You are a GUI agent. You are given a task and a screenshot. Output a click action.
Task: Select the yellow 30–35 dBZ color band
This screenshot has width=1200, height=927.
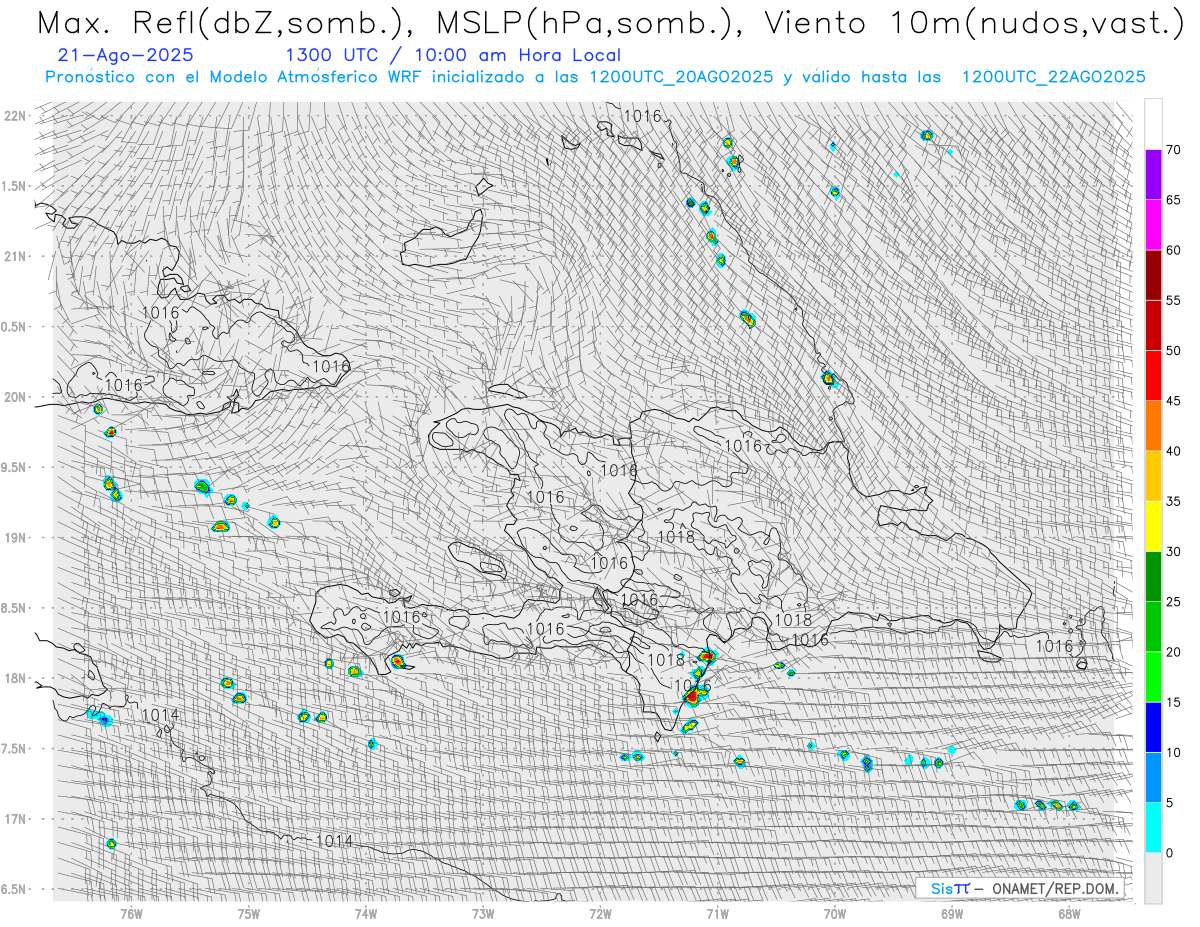click(x=1153, y=526)
